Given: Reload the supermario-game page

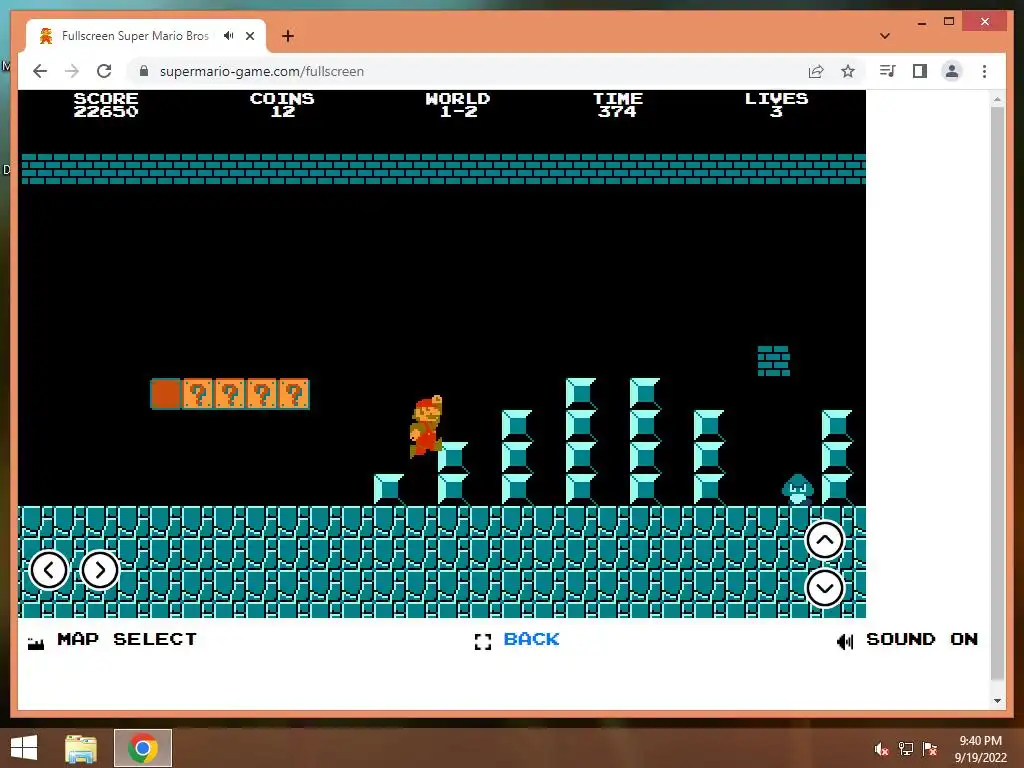Looking at the screenshot, I should tap(104, 71).
